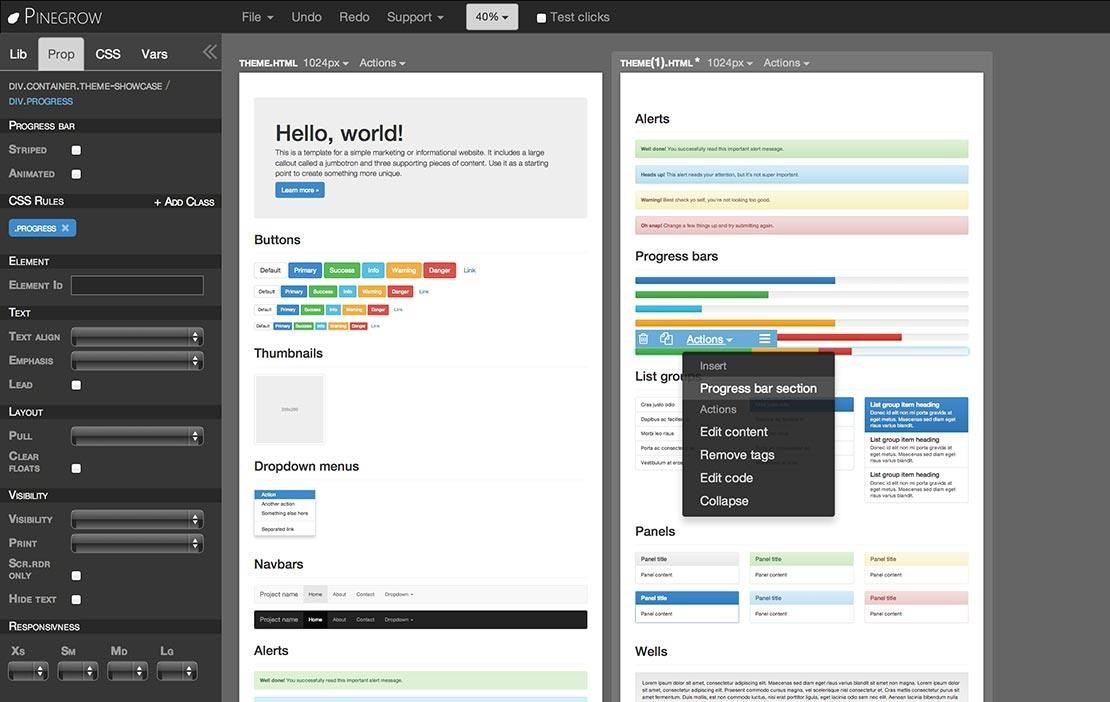The width and height of the screenshot is (1110, 702).
Task: Click the Element Id input field
Action: click(137, 285)
